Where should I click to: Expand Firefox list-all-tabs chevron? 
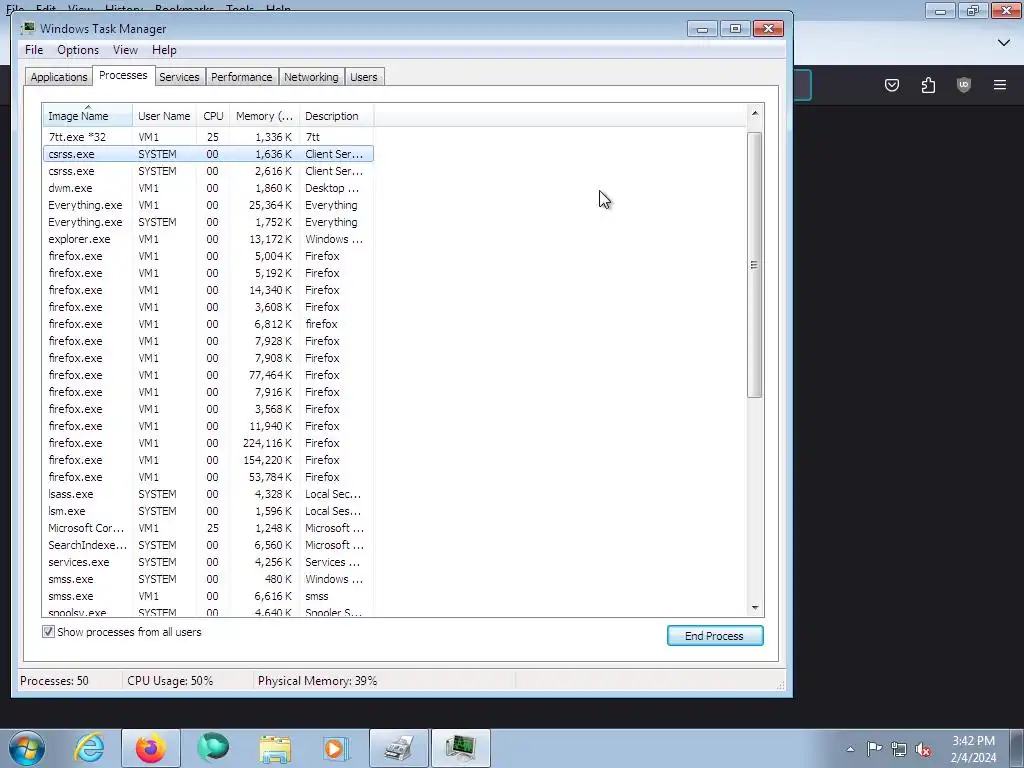(x=1004, y=42)
